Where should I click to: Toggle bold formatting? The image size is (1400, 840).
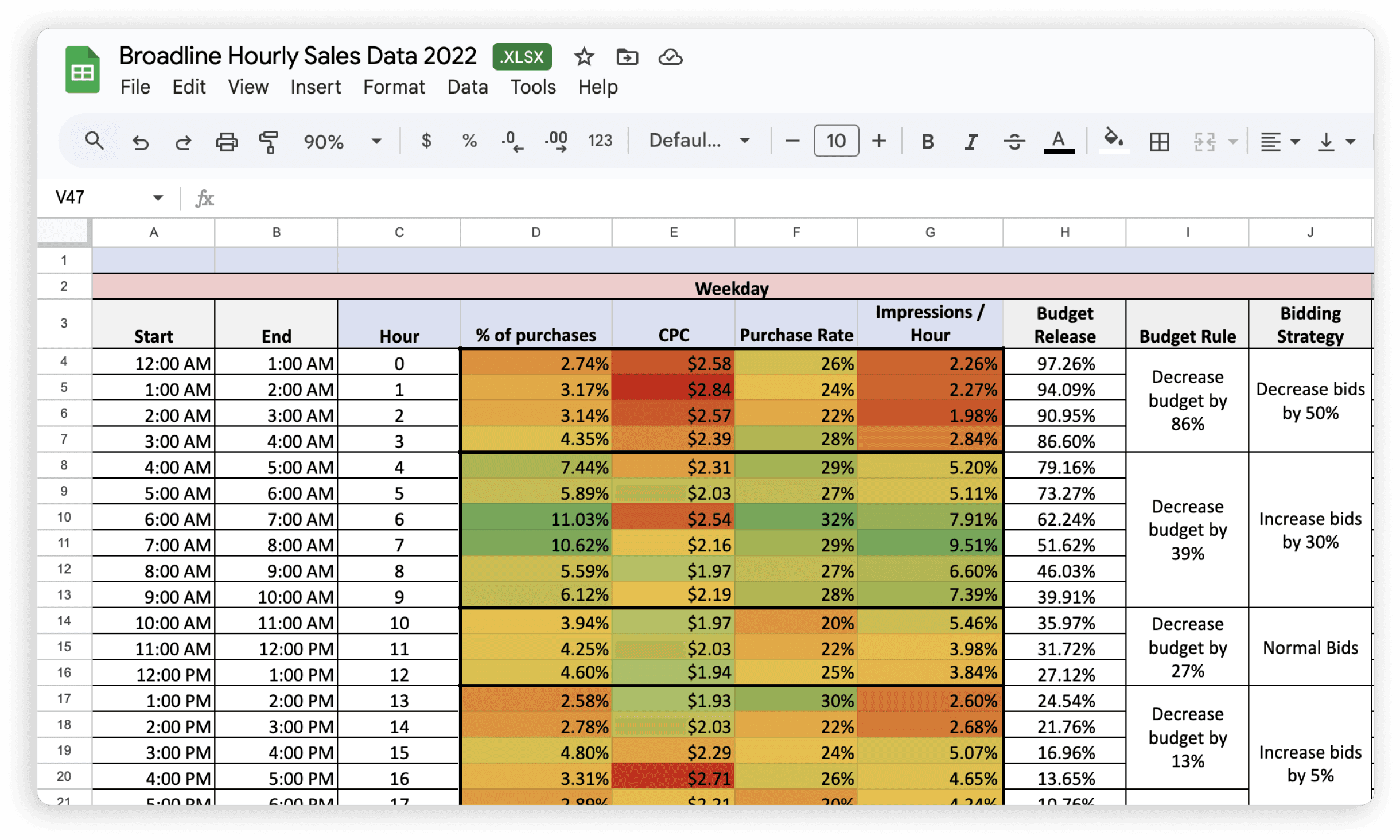point(928,141)
